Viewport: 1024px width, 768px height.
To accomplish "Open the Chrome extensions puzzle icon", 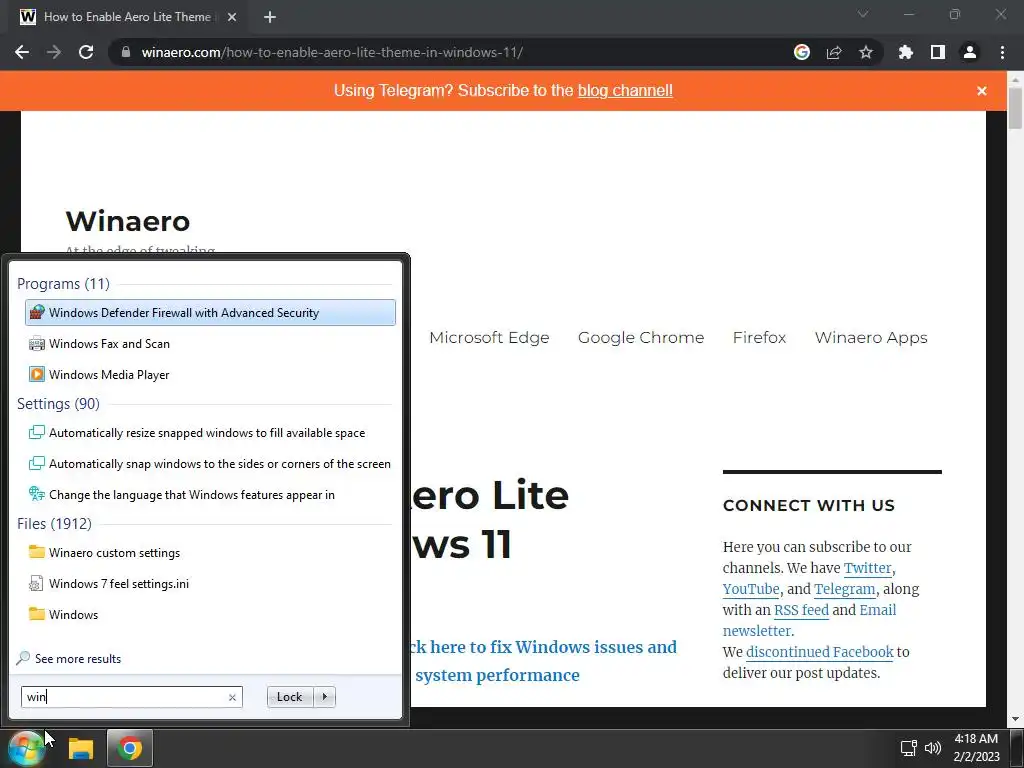I will click(x=905, y=52).
